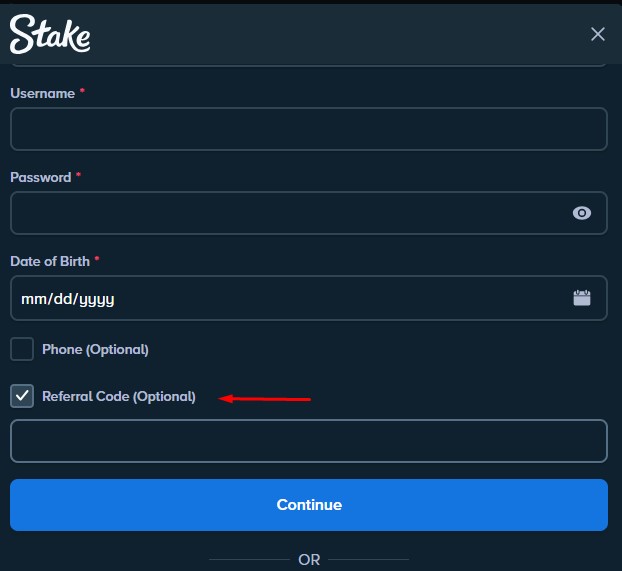Open the calendar date picker icon

coord(582,298)
